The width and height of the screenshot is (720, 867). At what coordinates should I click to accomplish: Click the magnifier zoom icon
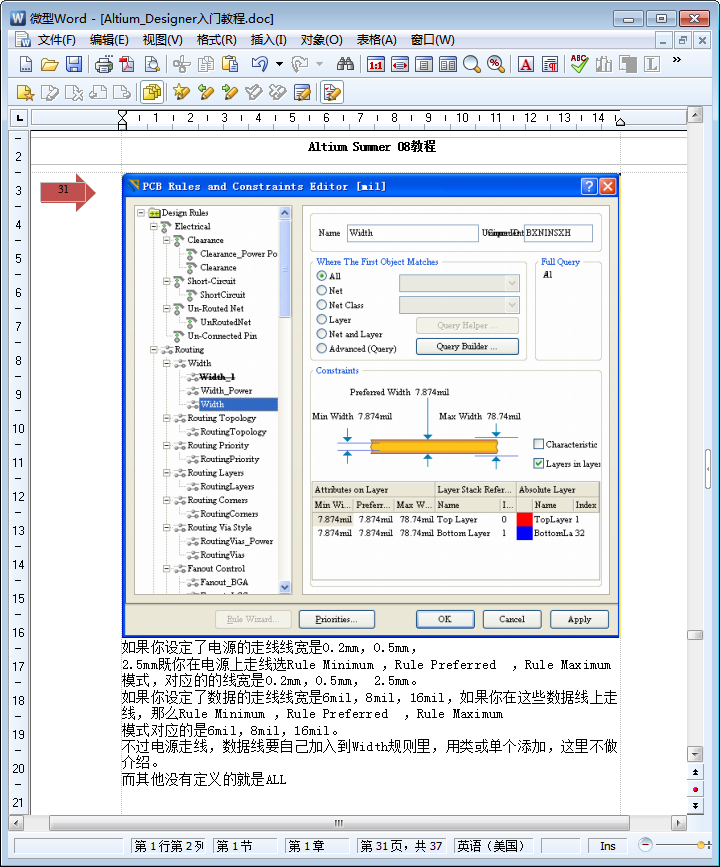coord(472,65)
